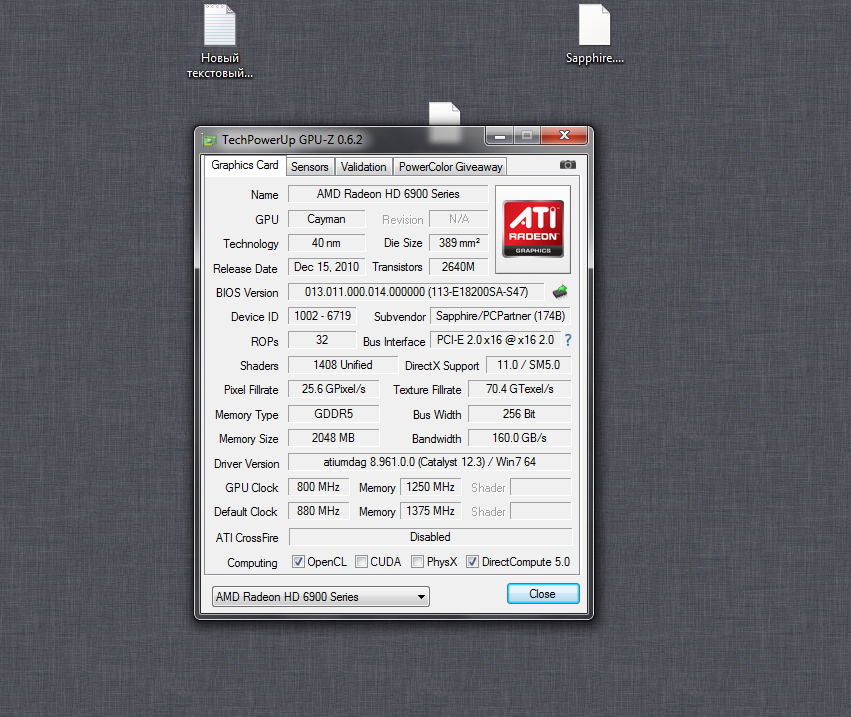The width and height of the screenshot is (851, 717).
Task: Click the BIOS save chip icon
Action: point(560,292)
